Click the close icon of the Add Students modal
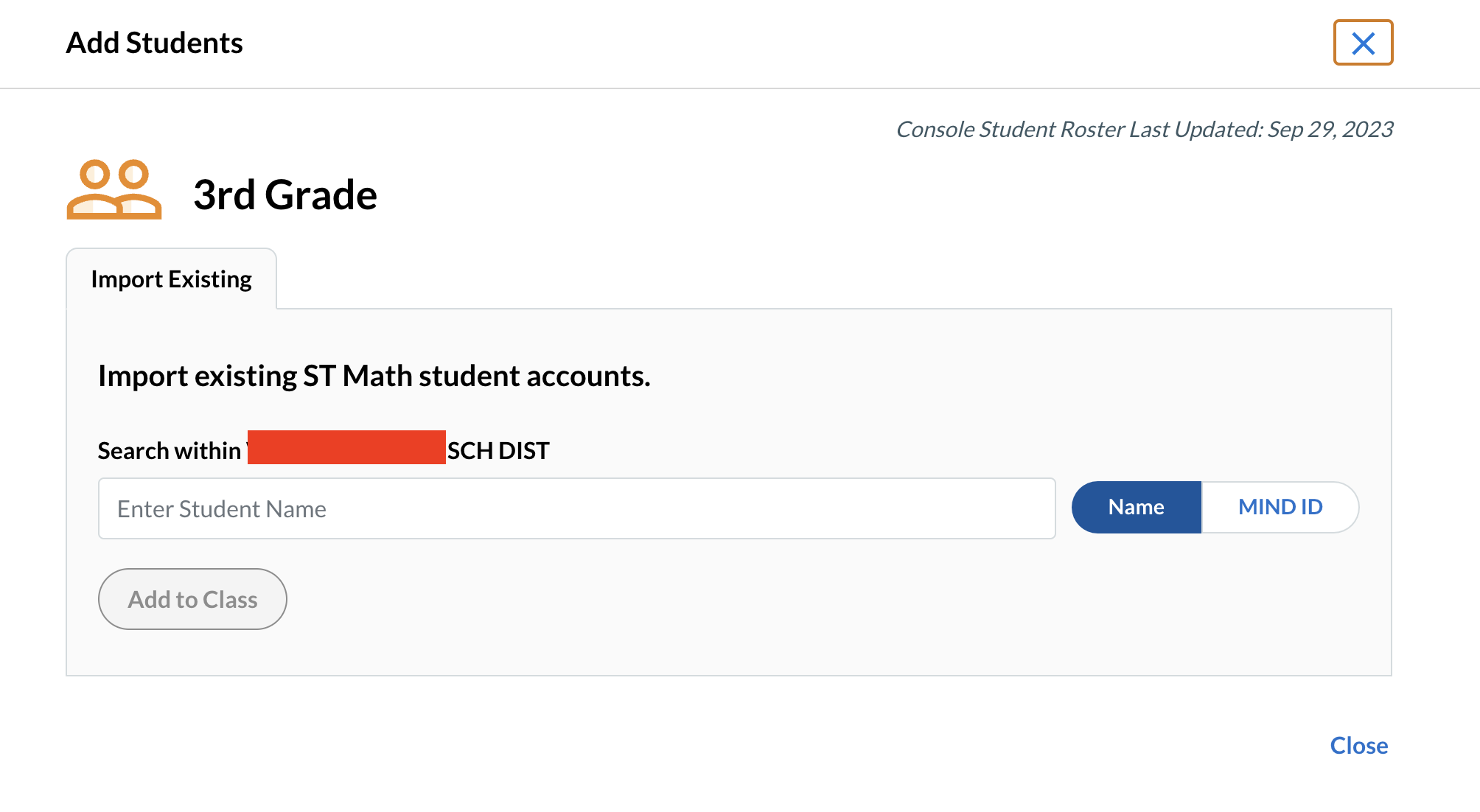Screen dimensions: 1480x812 click(1363, 43)
